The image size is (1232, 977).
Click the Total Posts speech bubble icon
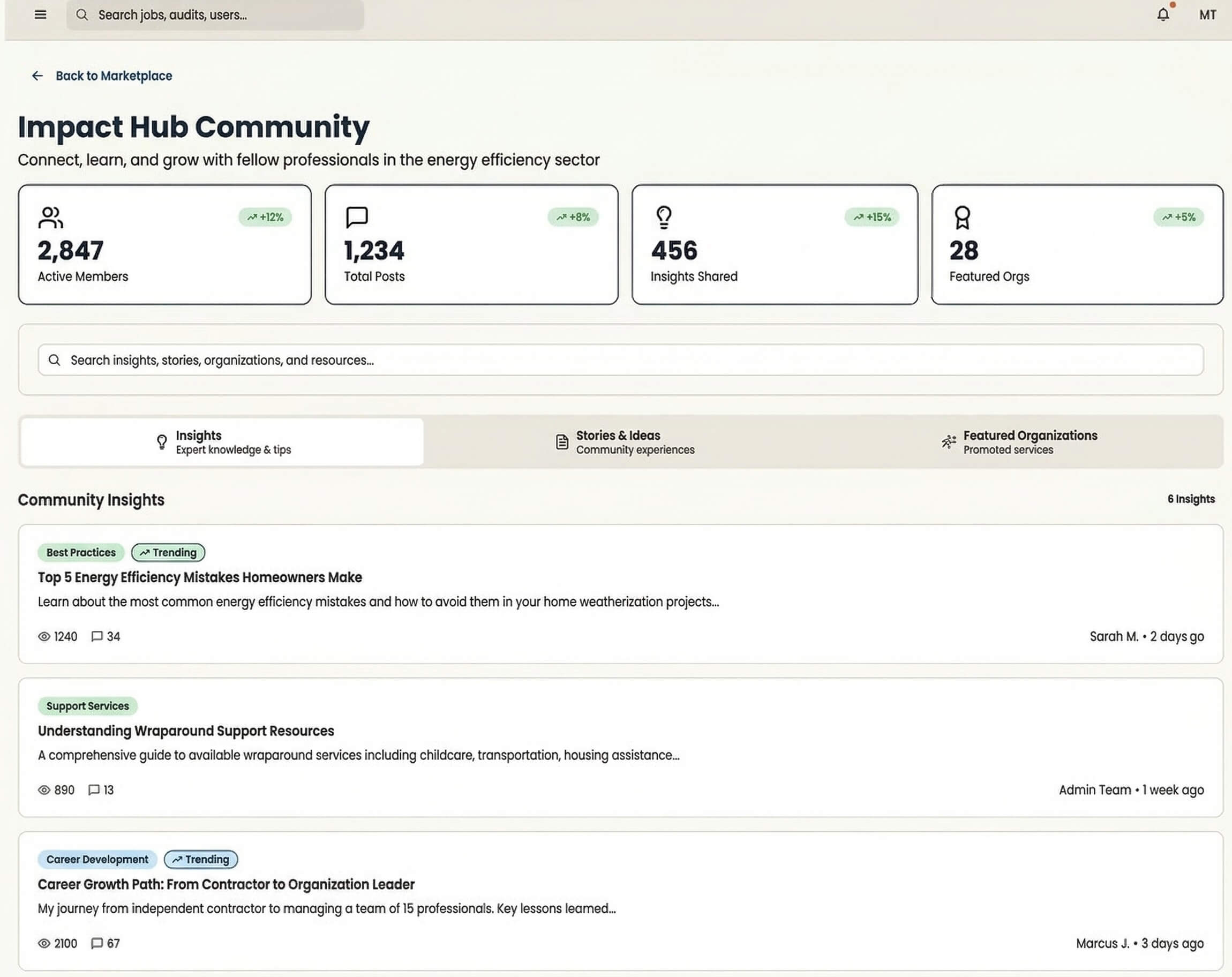point(357,217)
